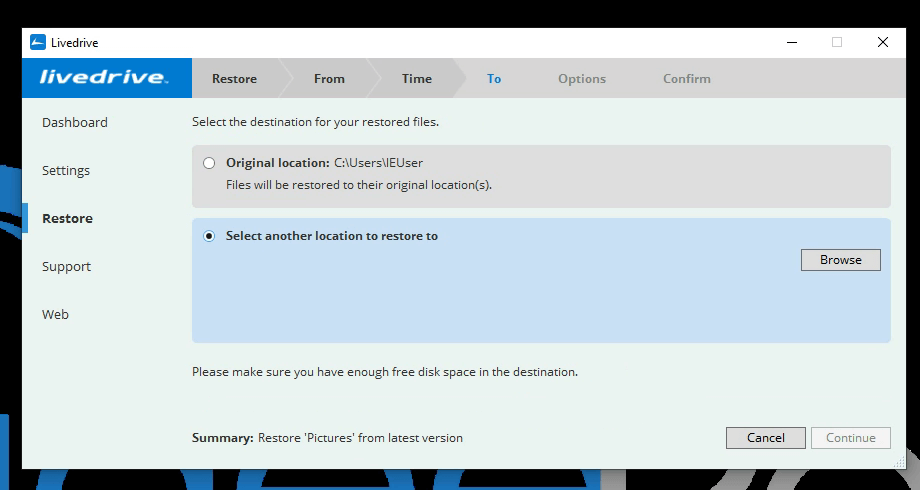
Task: Click the livedrive logo banner
Action: 105,78
